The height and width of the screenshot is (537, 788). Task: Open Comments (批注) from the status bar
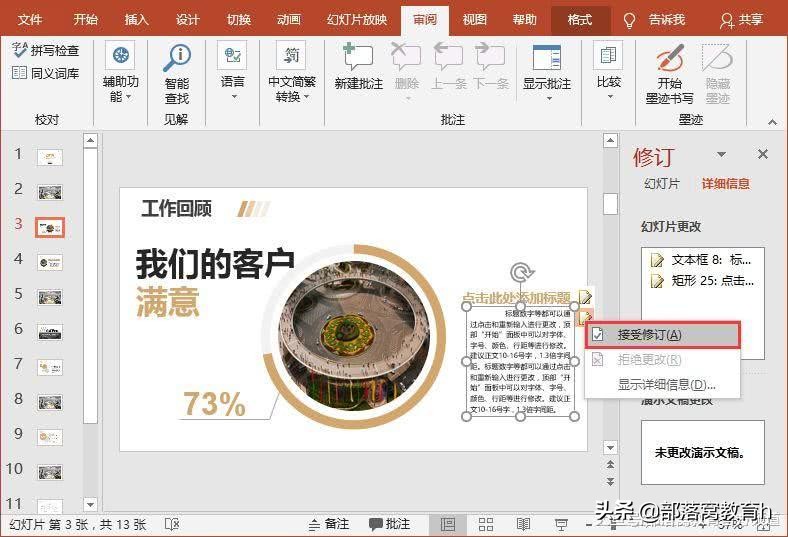click(389, 524)
